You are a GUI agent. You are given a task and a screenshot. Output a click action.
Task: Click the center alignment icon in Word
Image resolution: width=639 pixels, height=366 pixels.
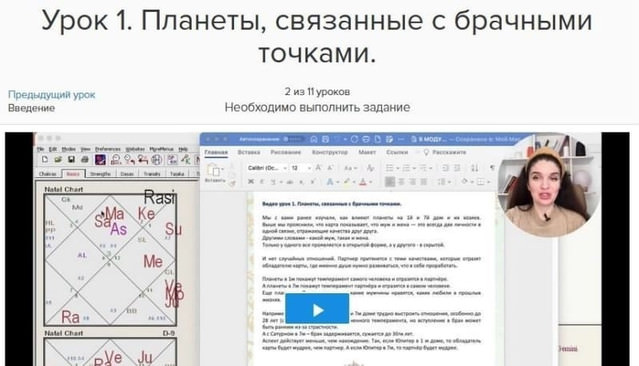(x=401, y=181)
